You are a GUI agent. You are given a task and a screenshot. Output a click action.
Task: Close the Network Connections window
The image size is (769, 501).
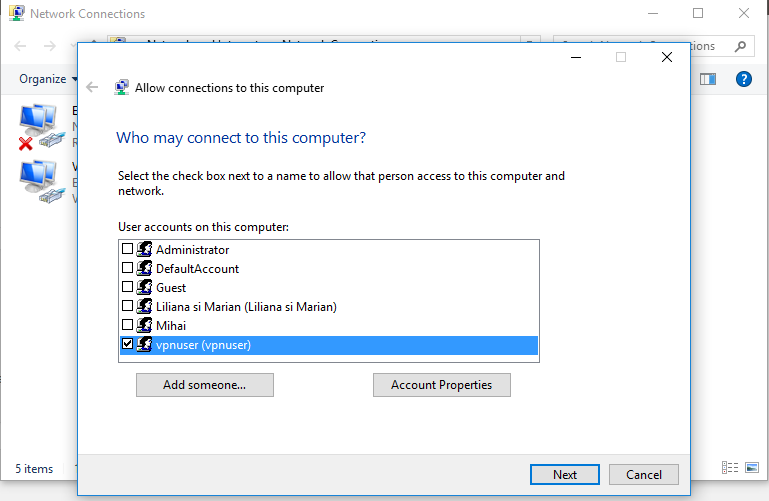coord(744,13)
